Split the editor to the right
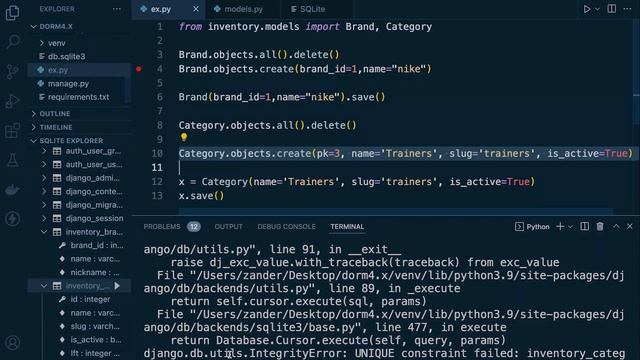This screenshot has height=360, width=640. [x=611, y=9]
